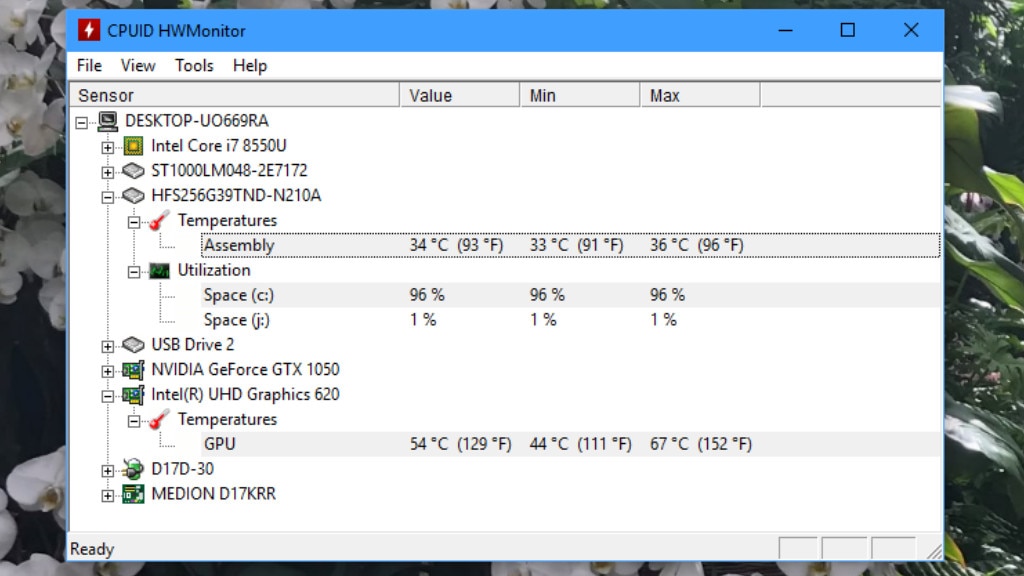1024x576 pixels.
Task: Select the ST1000LM048-2E7172 label
Action: [x=229, y=170]
